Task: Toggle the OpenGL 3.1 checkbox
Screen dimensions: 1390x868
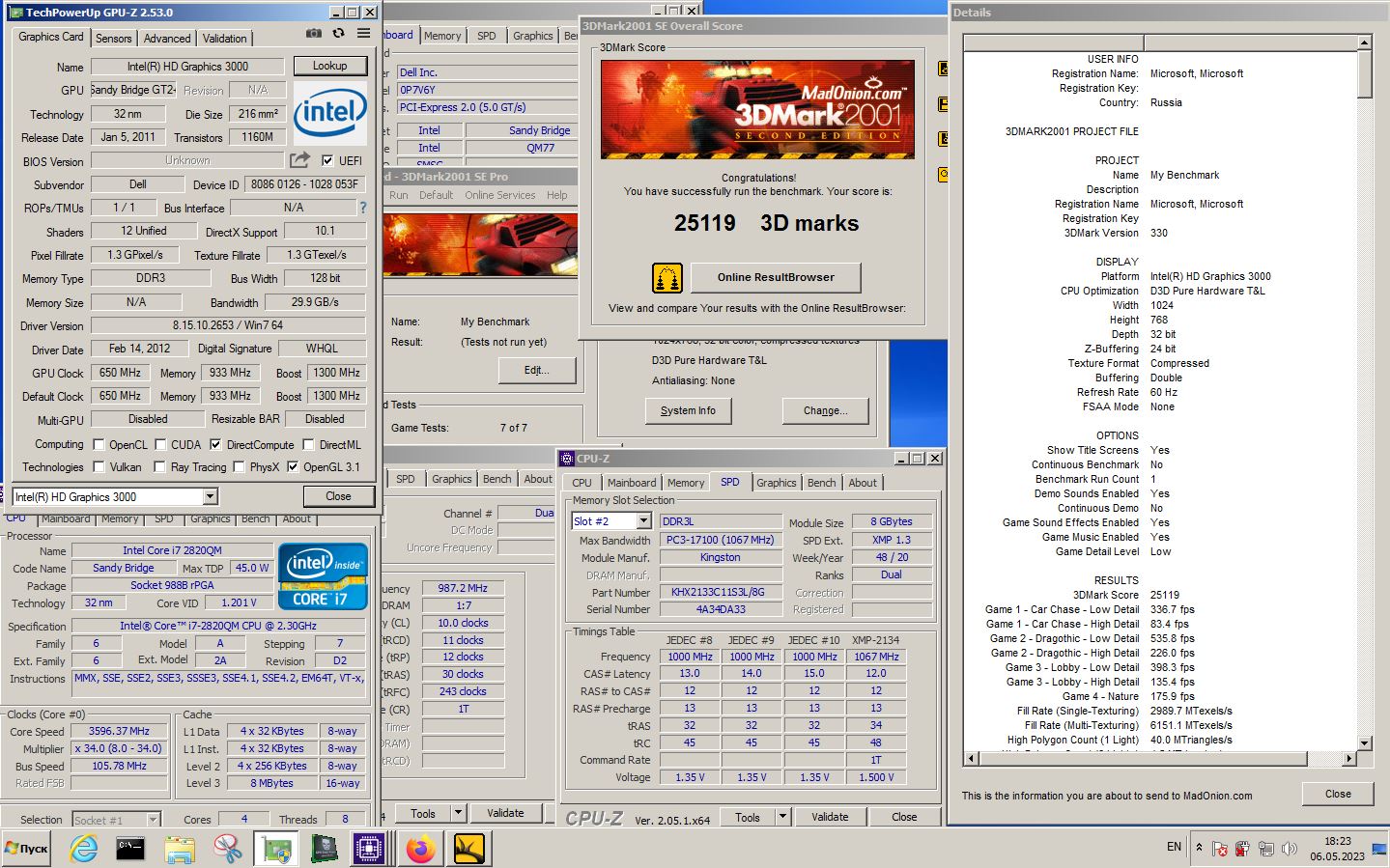Action: [293, 466]
